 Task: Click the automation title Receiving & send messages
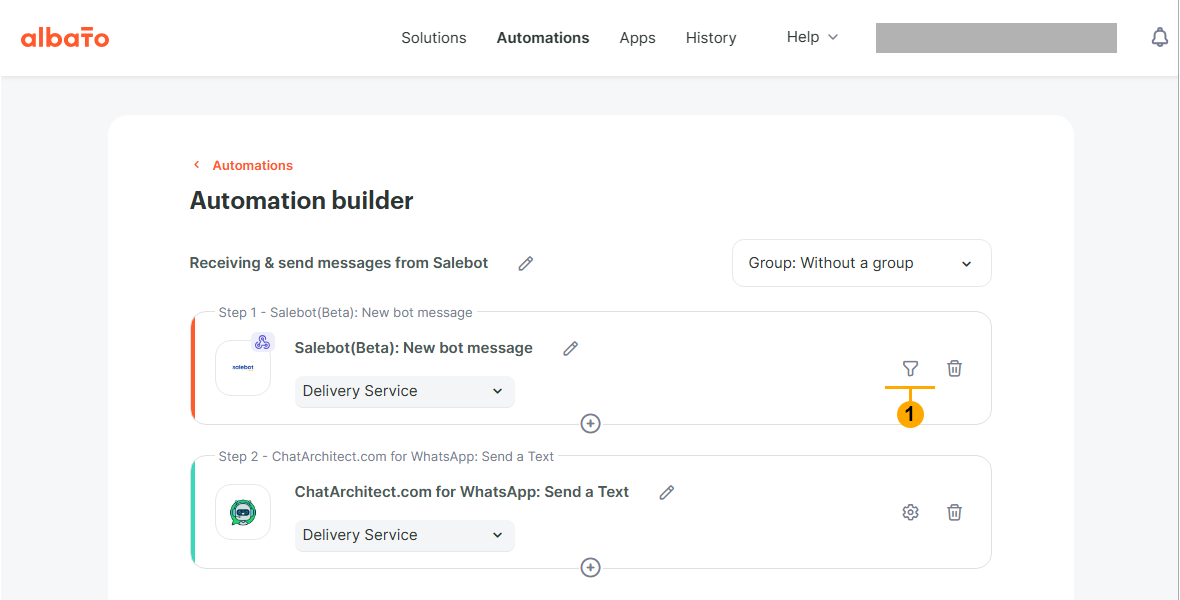pyautogui.click(x=339, y=263)
